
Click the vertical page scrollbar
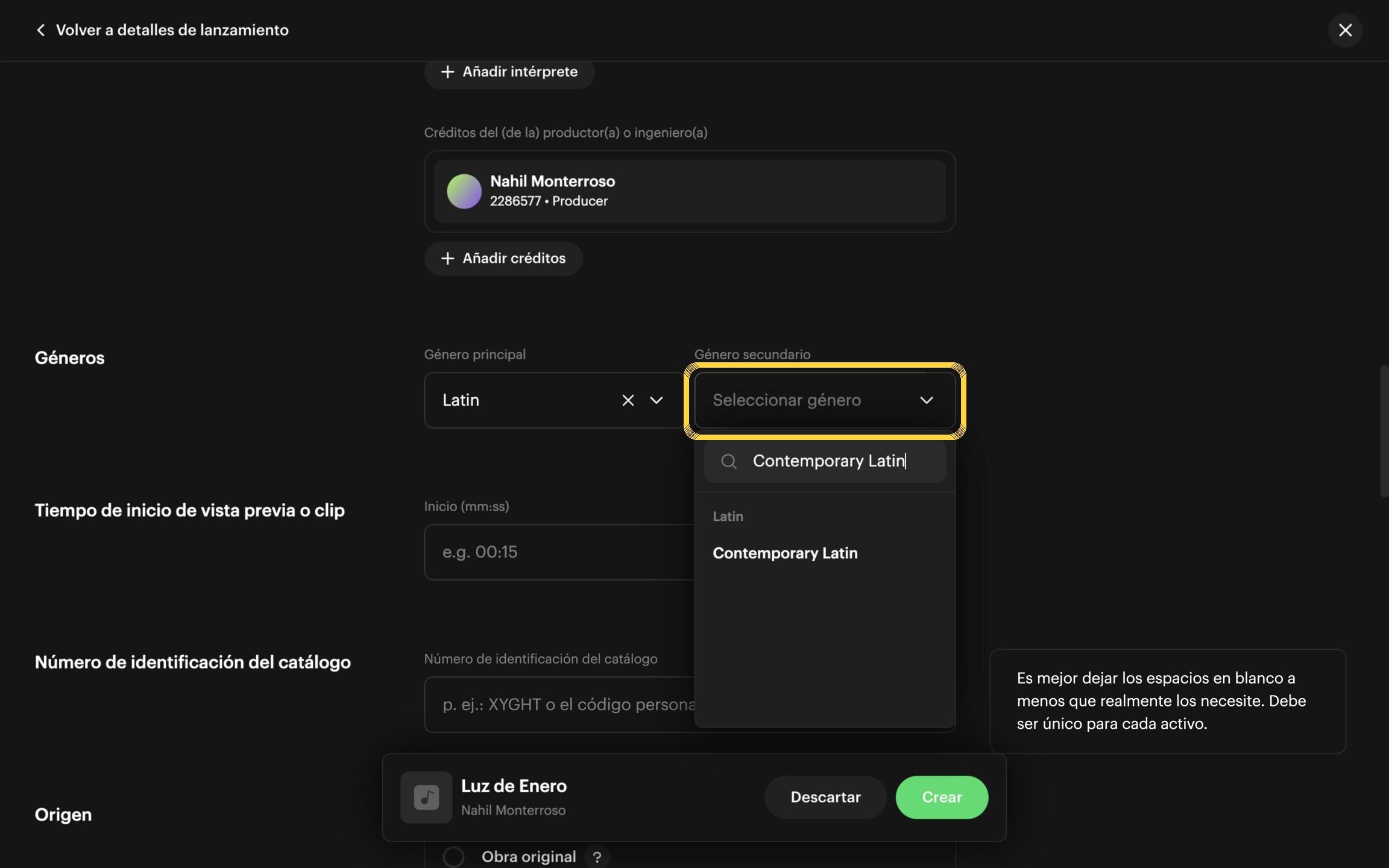coord(1384,430)
